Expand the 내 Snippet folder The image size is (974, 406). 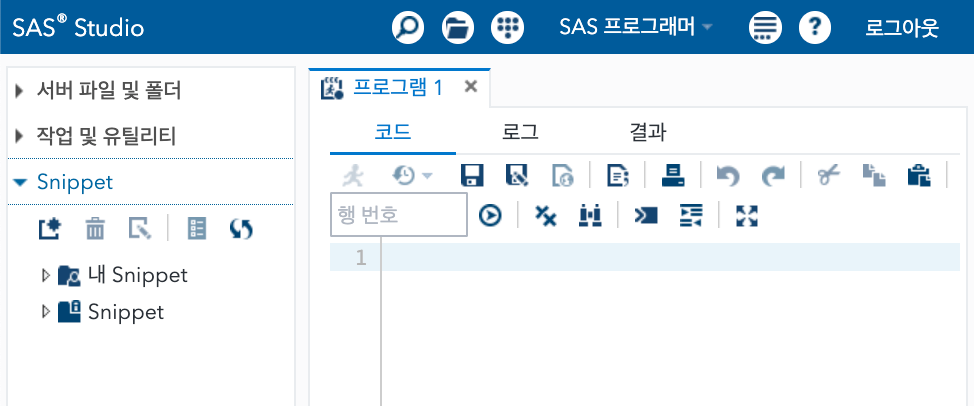pyautogui.click(x=45, y=275)
